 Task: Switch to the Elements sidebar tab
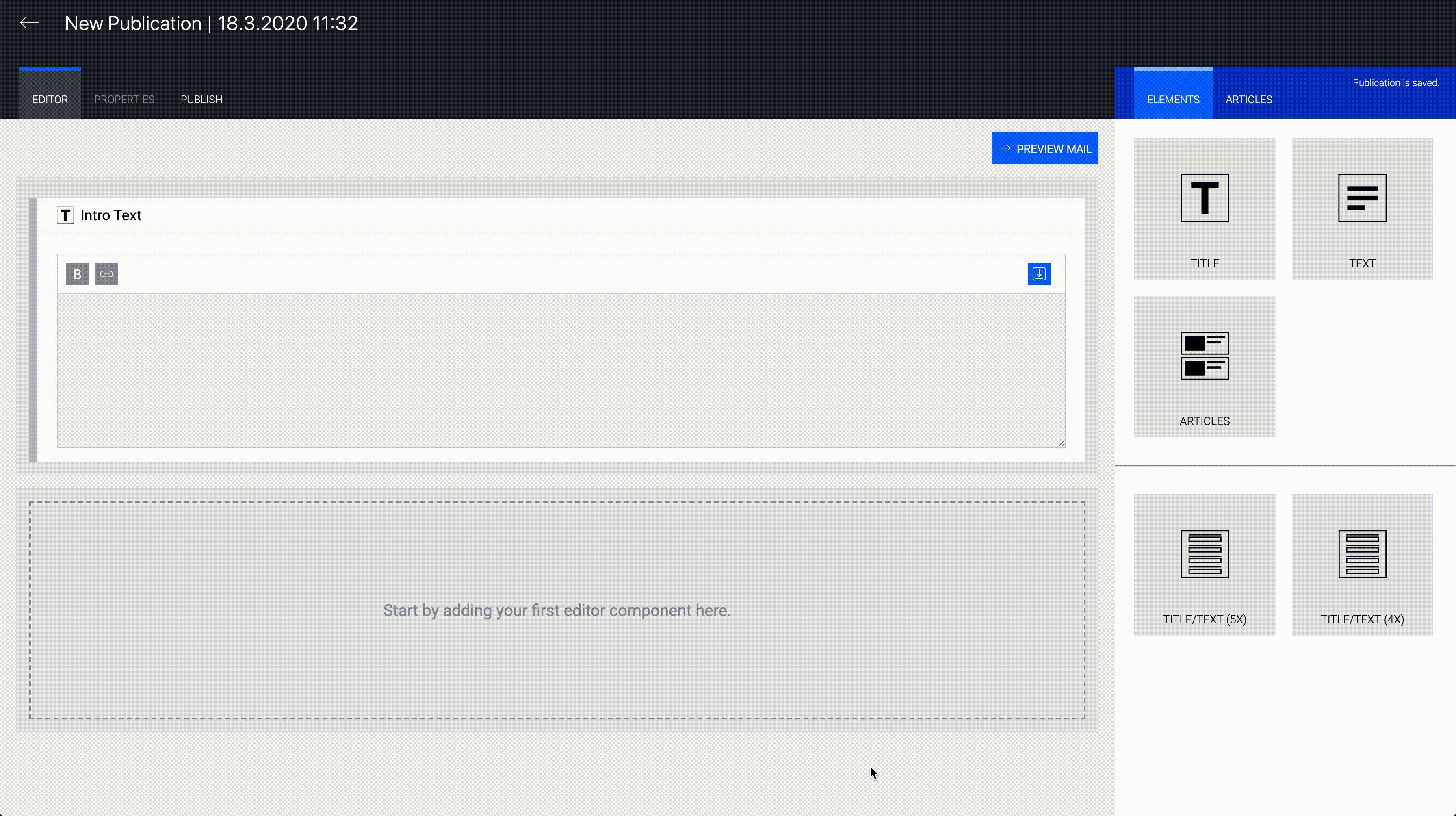point(1173,94)
